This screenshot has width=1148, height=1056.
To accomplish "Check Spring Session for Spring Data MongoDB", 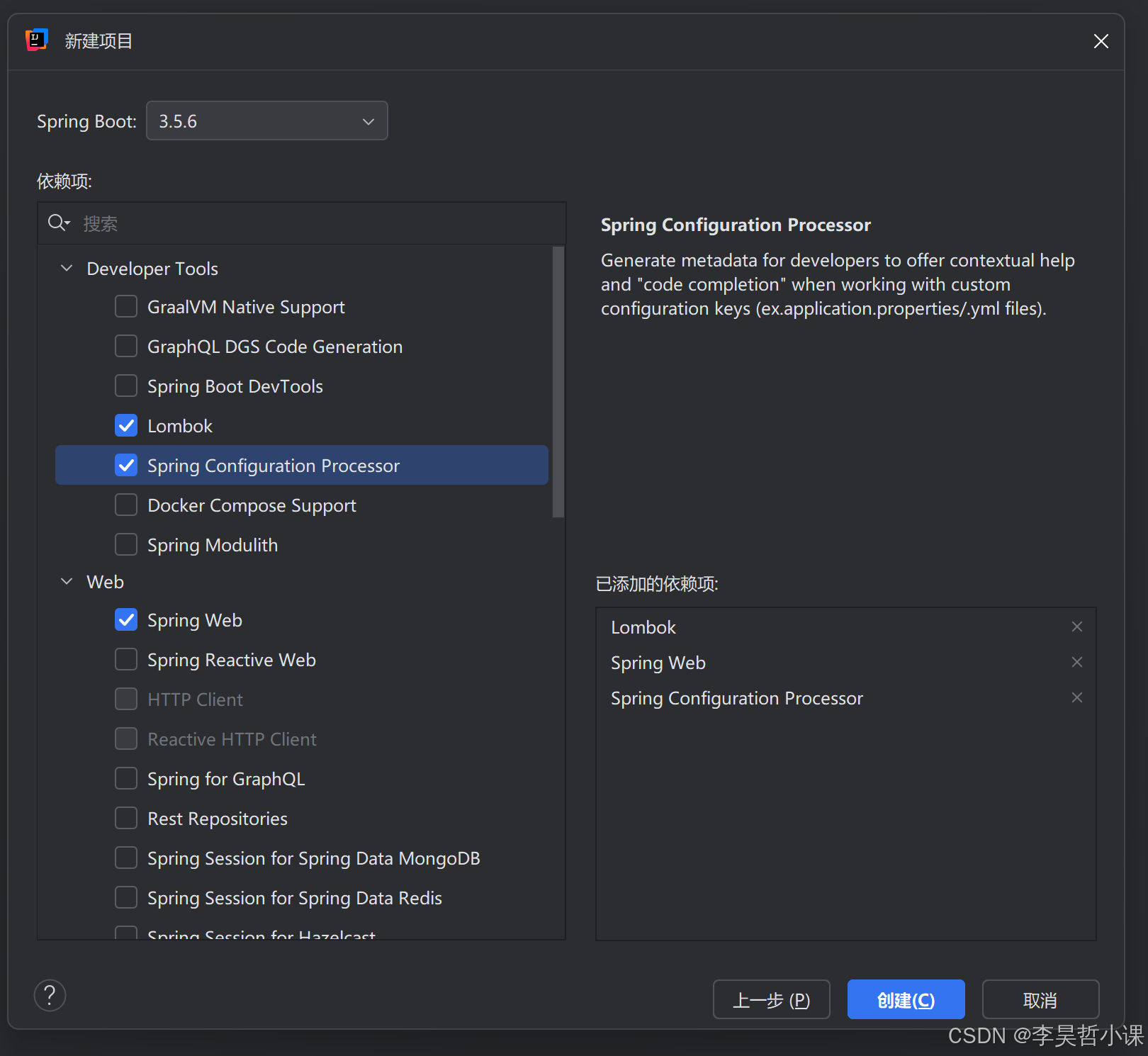I will [x=126, y=858].
